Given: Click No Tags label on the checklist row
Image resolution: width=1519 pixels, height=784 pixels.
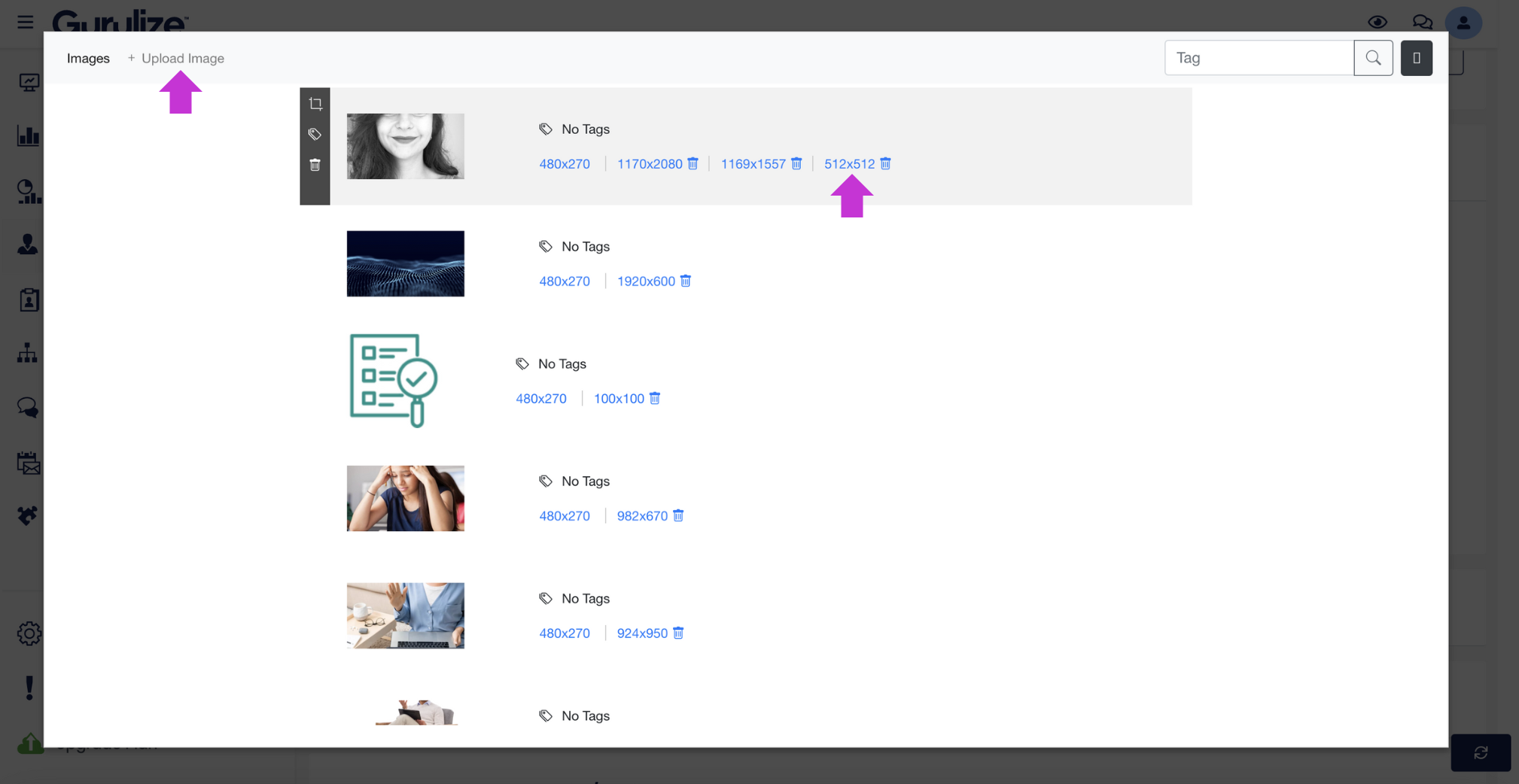Looking at the screenshot, I should pos(562,363).
